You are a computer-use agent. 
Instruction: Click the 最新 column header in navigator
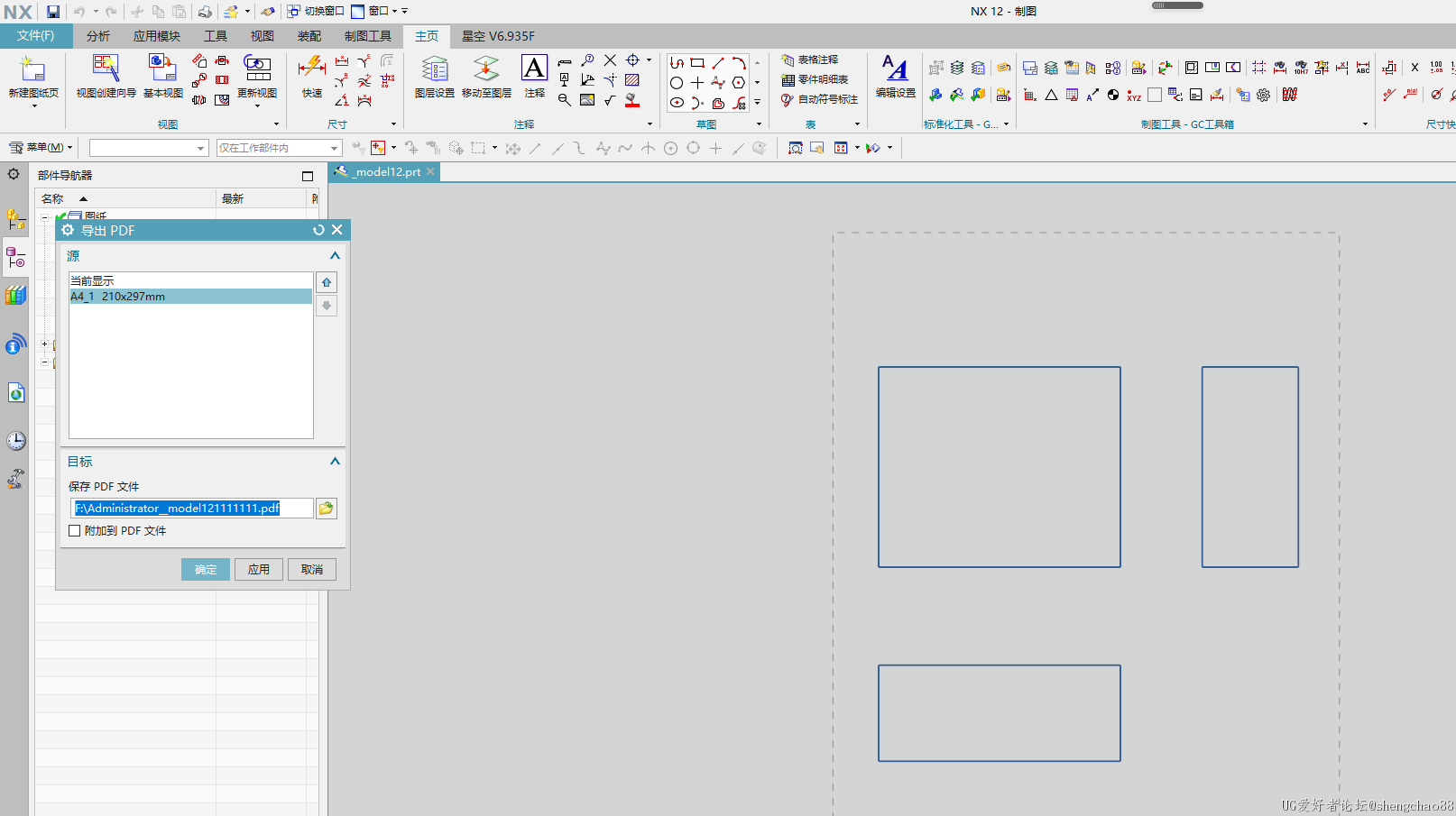pyautogui.click(x=262, y=198)
